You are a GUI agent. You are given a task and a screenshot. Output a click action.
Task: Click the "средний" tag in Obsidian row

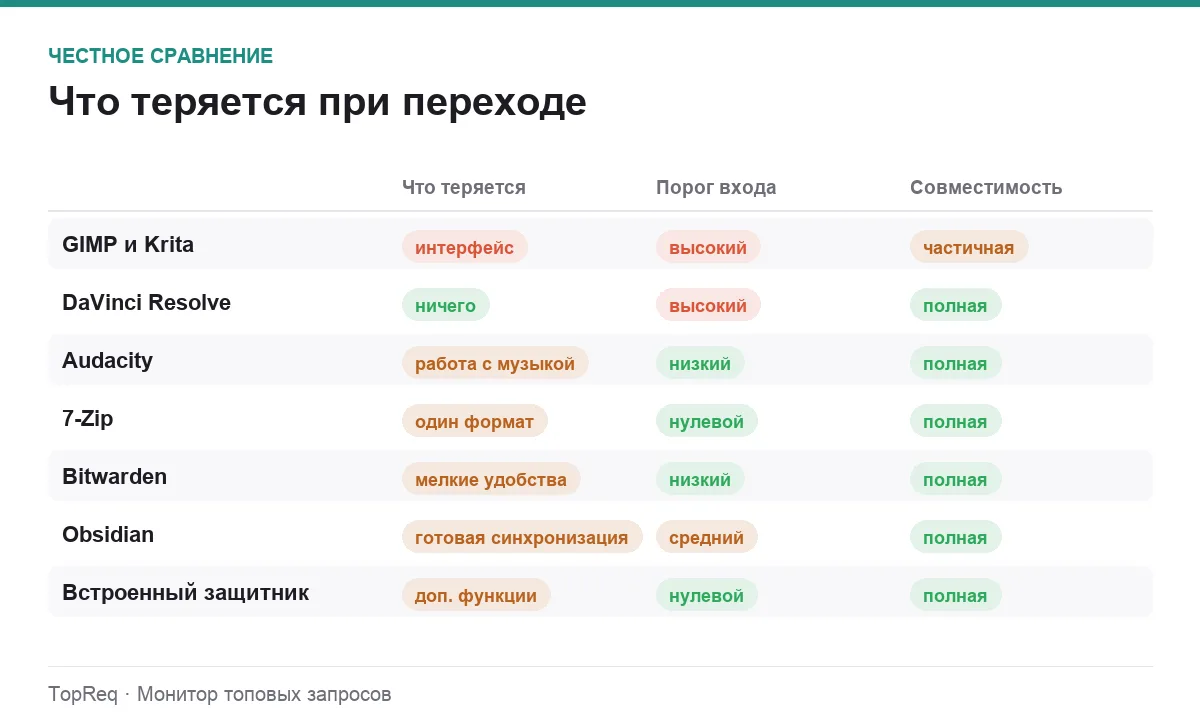coord(707,537)
